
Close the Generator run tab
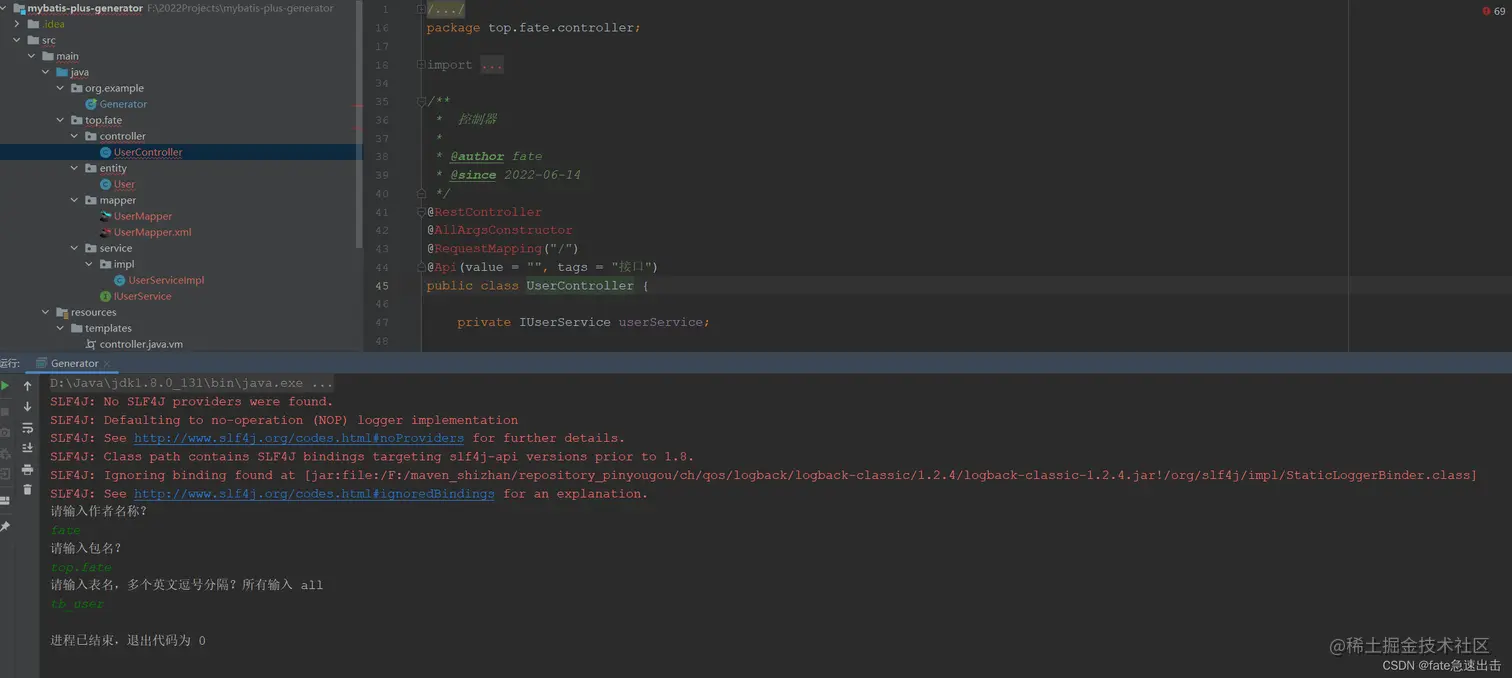[x=107, y=363]
